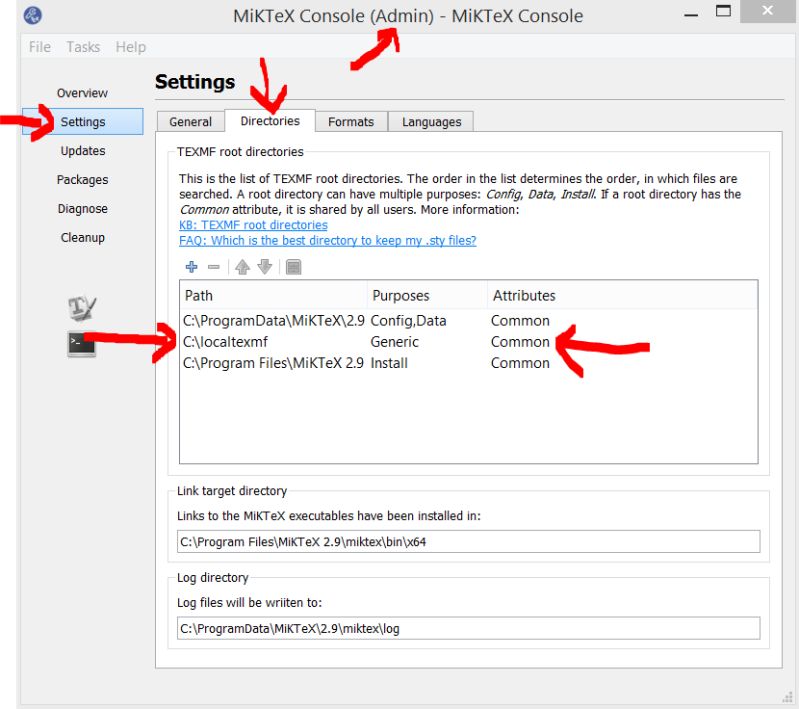
Task: Open FAQ link about .sty files
Action: 328,241
